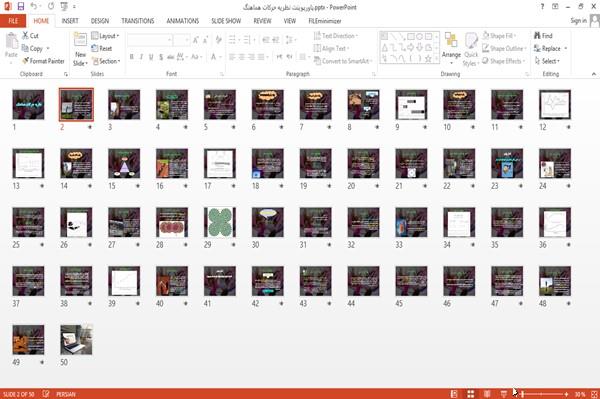Screen dimensions: 600x399
Task: Open the Shape Effects dropdown
Action: pos(503,61)
